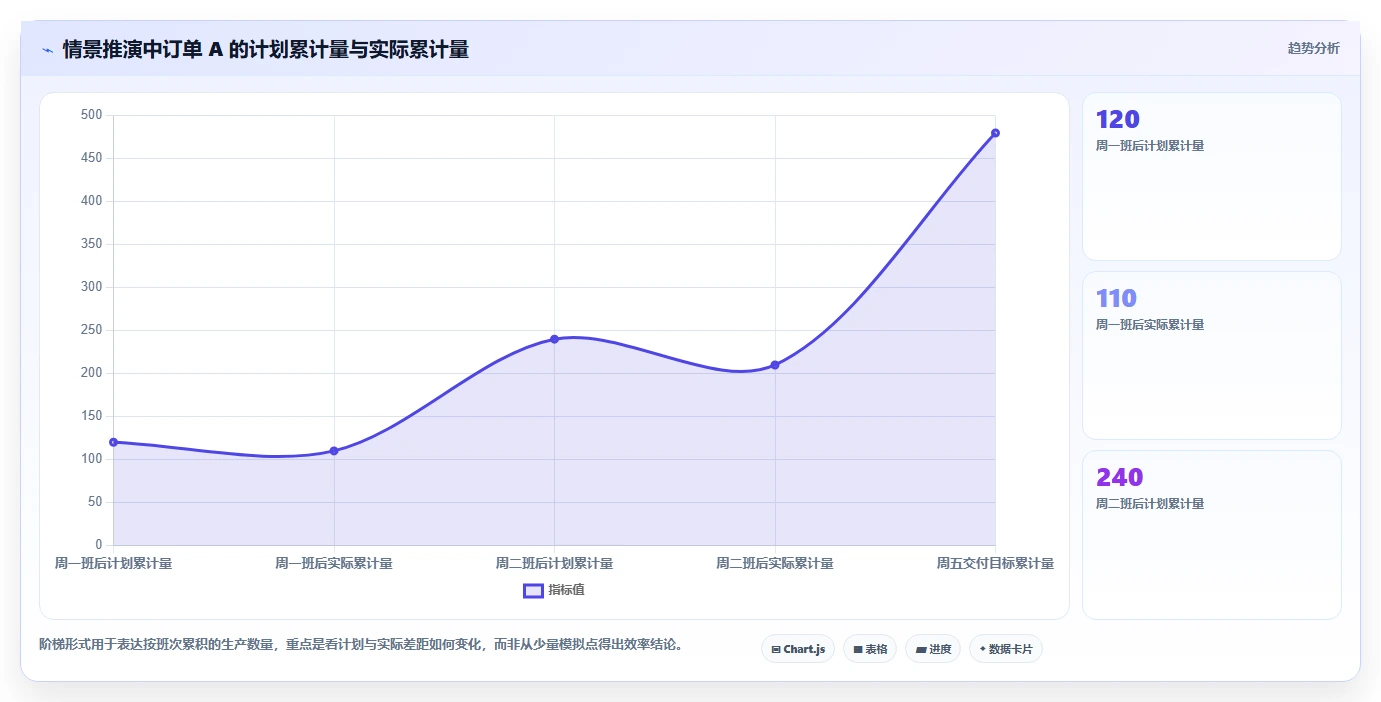The image size is (1381, 702).
Task: Click the lightning icon beside the title
Action: click(47, 50)
